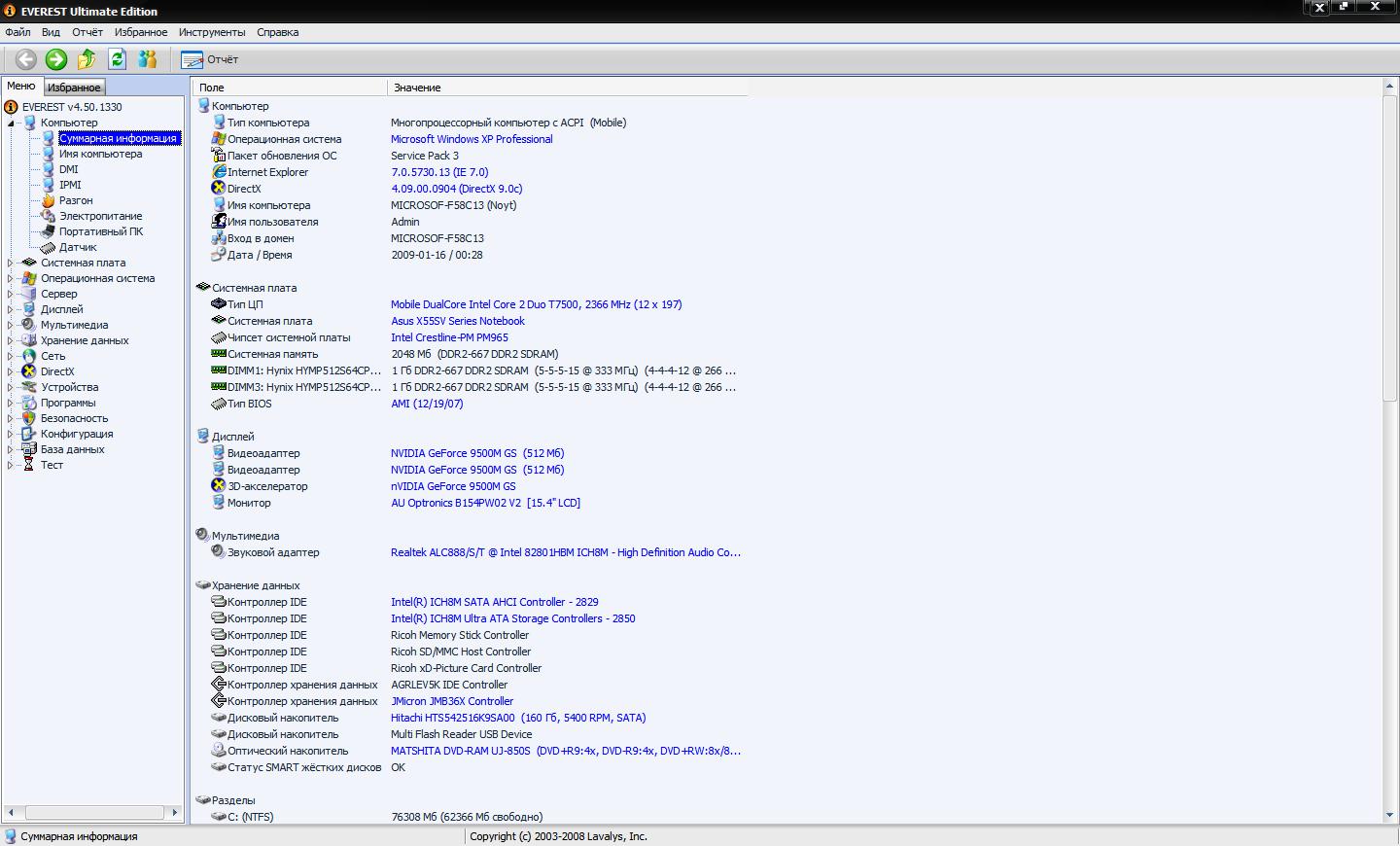Expand the Дисплей tree node
This screenshot has width=1400, height=846.
(11, 309)
